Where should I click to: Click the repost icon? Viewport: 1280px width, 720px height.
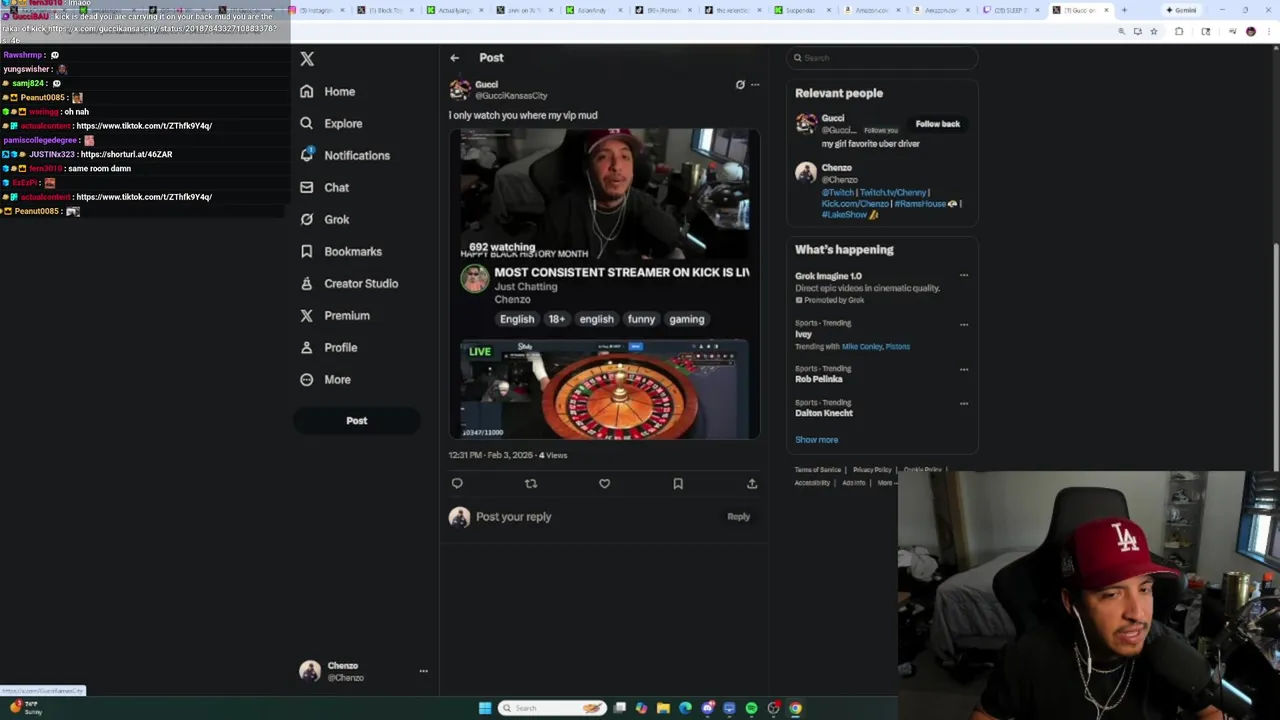point(531,483)
